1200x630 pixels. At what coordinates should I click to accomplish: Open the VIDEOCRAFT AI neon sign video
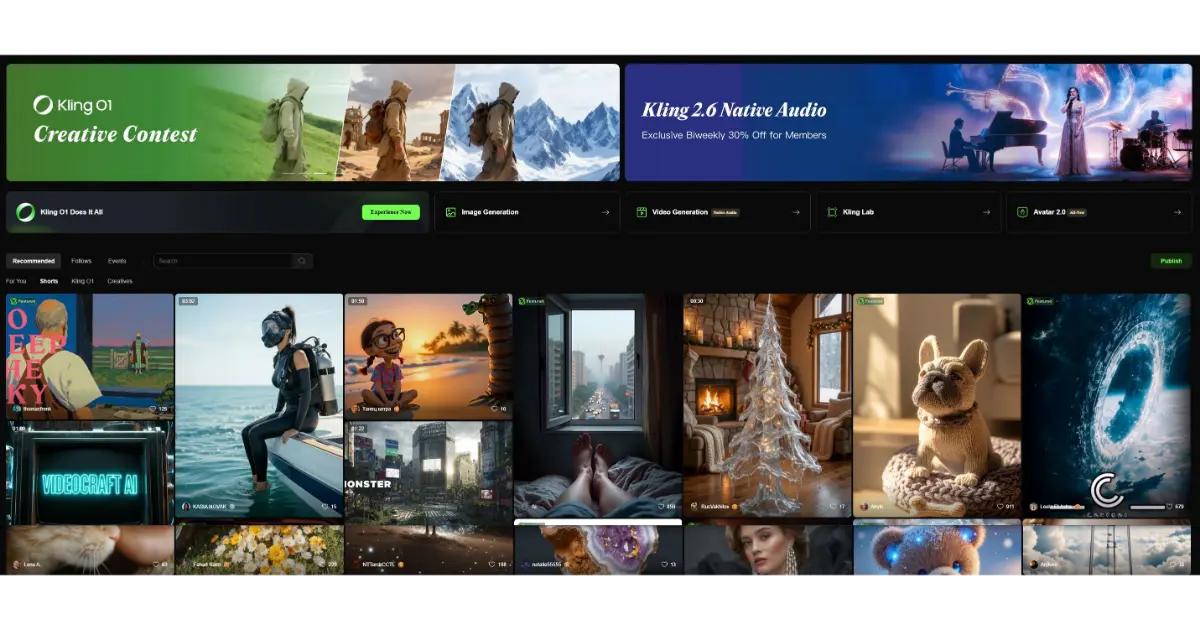(90, 472)
